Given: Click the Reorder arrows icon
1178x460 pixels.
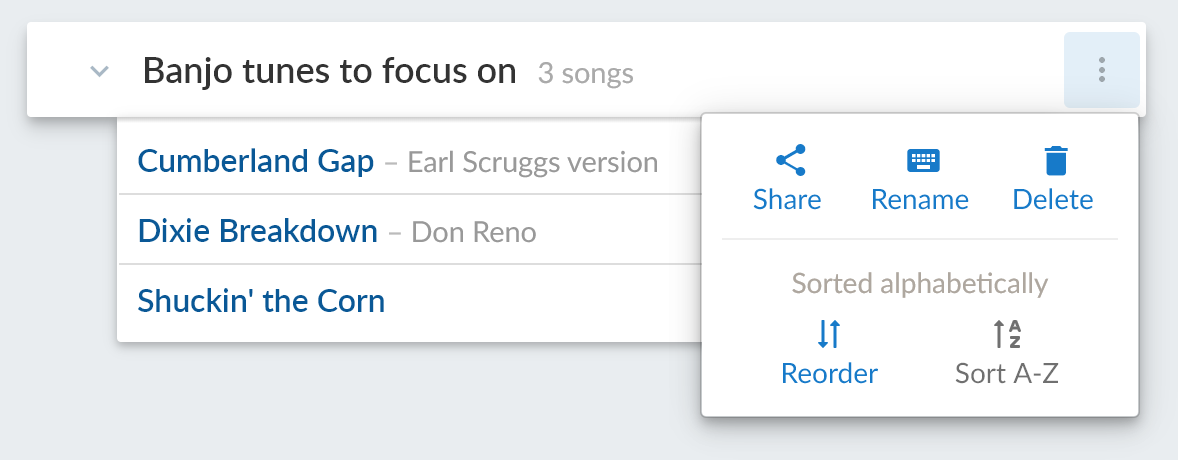Looking at the screenshot, I should tap(828, 334).
